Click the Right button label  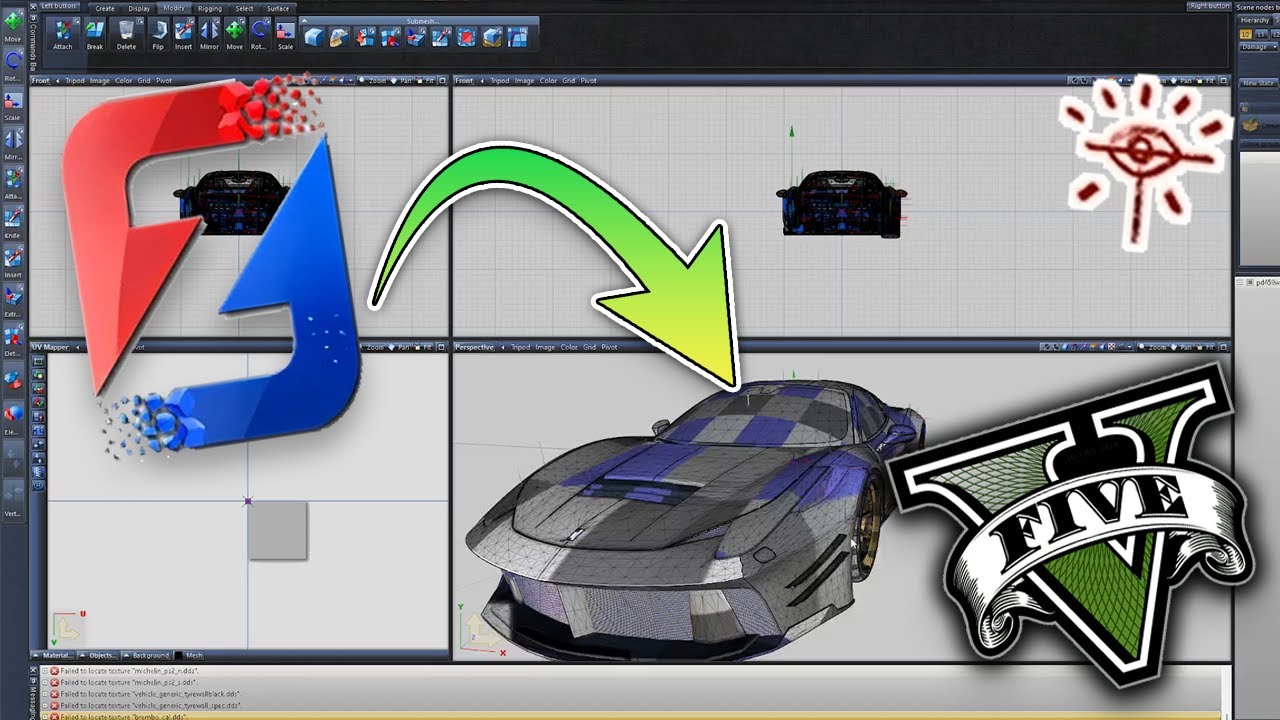(x=1210, y=6)
